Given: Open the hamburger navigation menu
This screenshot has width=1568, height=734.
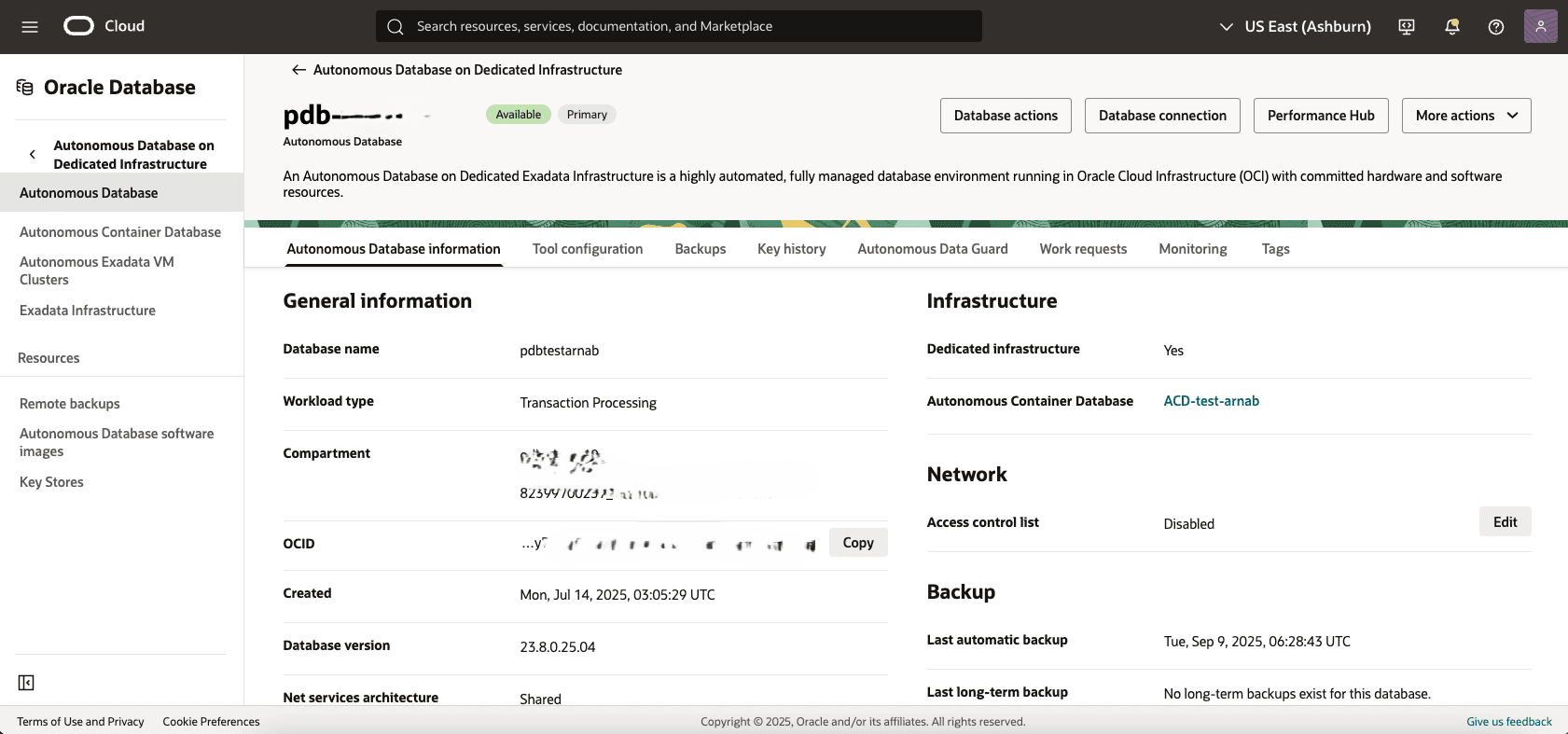Looking at the screenshot, I should pos(30,27).
